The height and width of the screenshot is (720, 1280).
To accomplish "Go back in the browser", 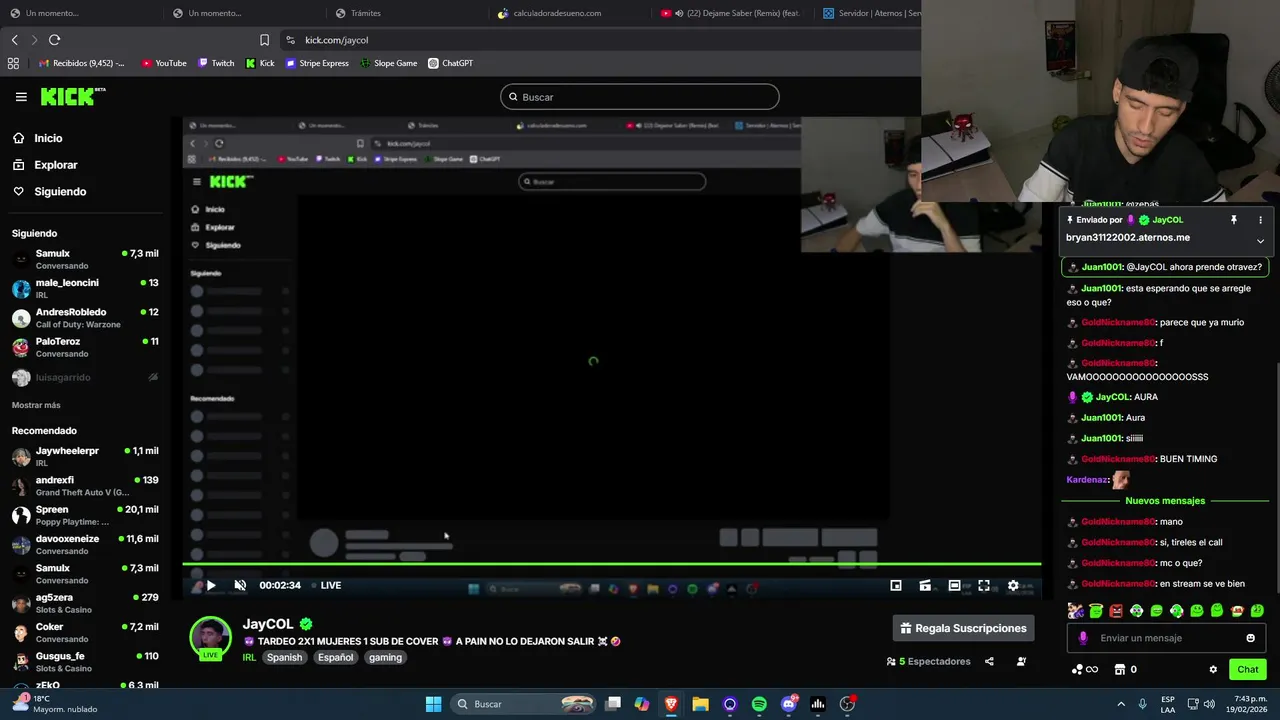I will click(x=15, y=40).
